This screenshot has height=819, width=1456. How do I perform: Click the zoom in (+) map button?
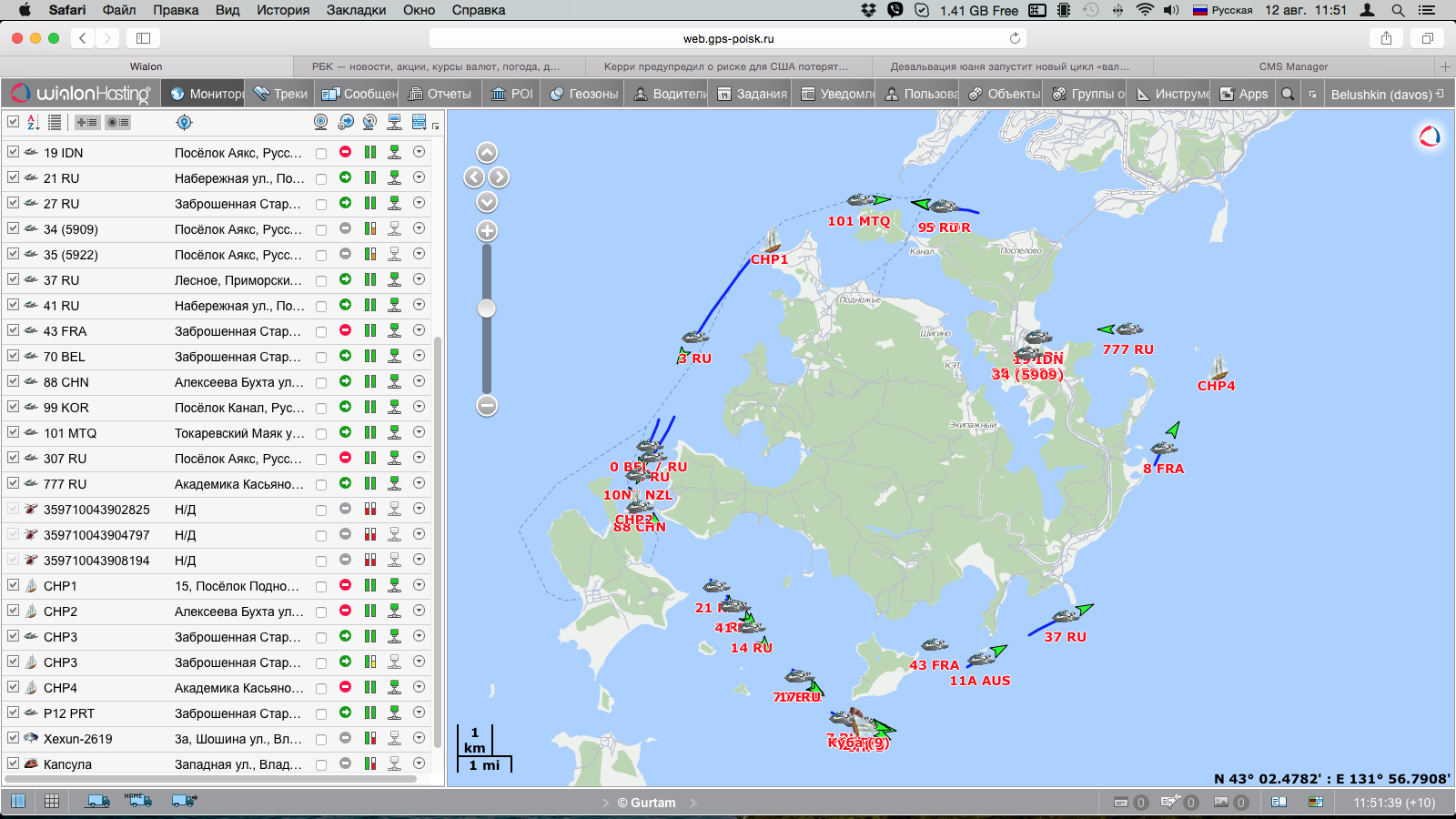pyautogui.click(x=487, y=231)
